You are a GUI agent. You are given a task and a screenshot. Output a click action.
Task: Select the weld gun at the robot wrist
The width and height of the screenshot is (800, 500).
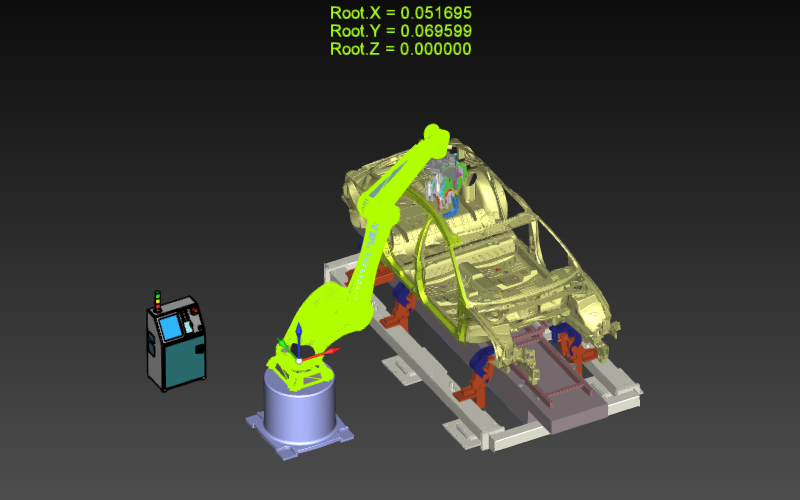(447, 183)
